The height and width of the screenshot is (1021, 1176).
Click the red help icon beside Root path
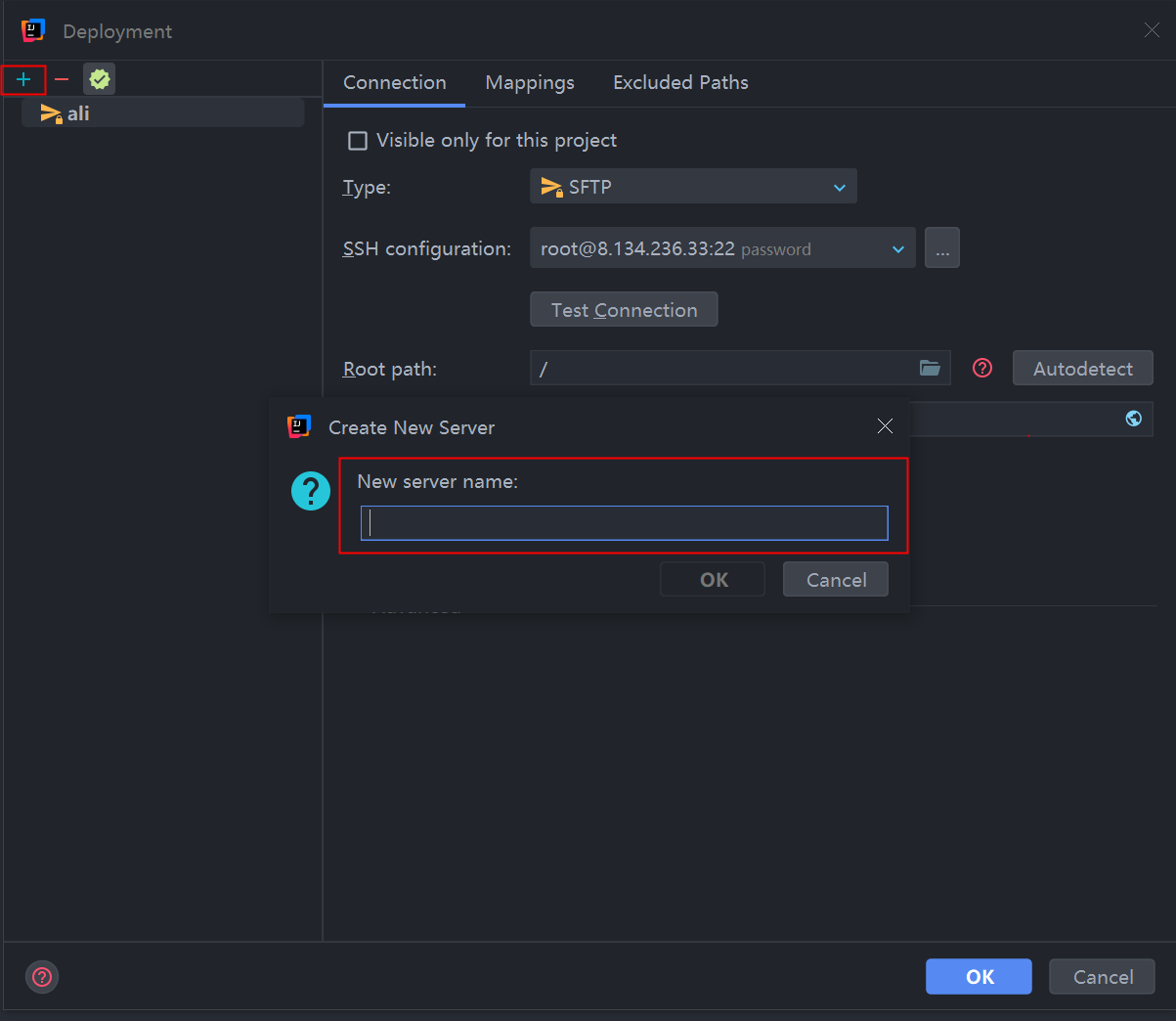click(982, 368)
